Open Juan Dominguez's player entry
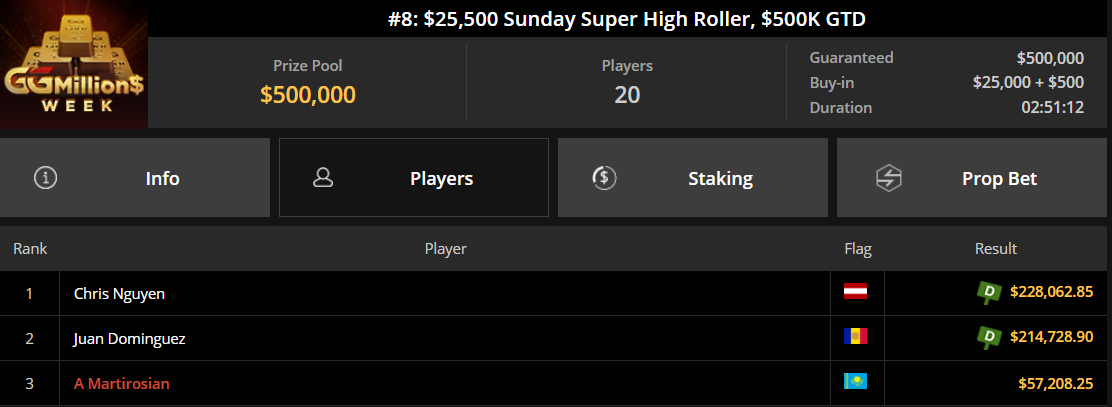This screenshot has width=1112, height=407. [129, 339]
